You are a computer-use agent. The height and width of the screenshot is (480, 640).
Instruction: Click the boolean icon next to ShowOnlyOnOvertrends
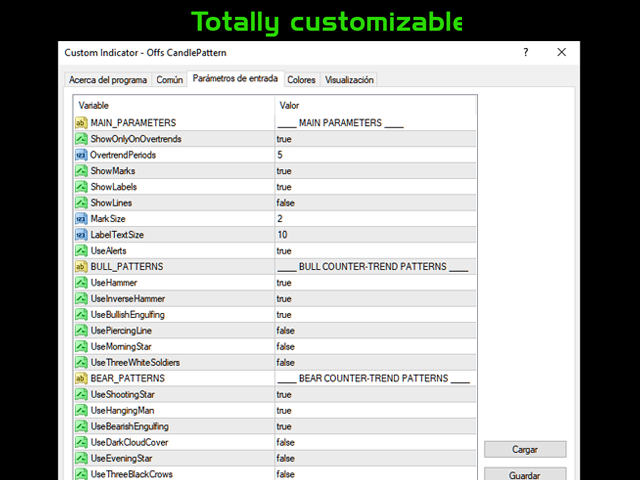point(82,139)
